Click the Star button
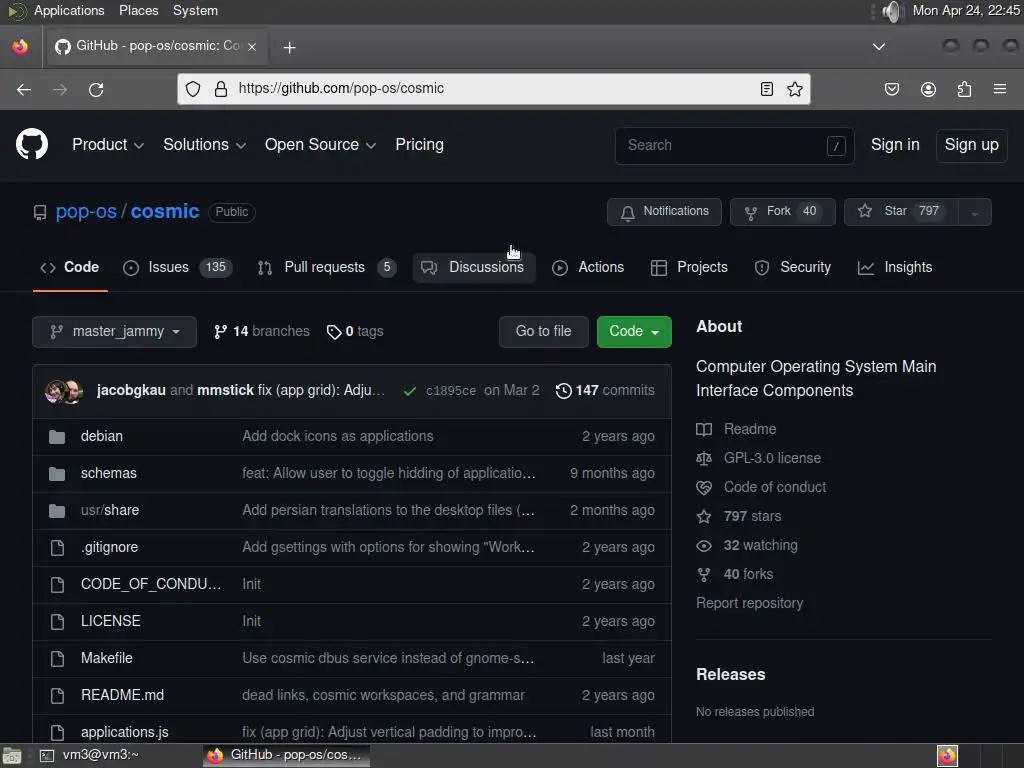 click(x=901, y=212)
